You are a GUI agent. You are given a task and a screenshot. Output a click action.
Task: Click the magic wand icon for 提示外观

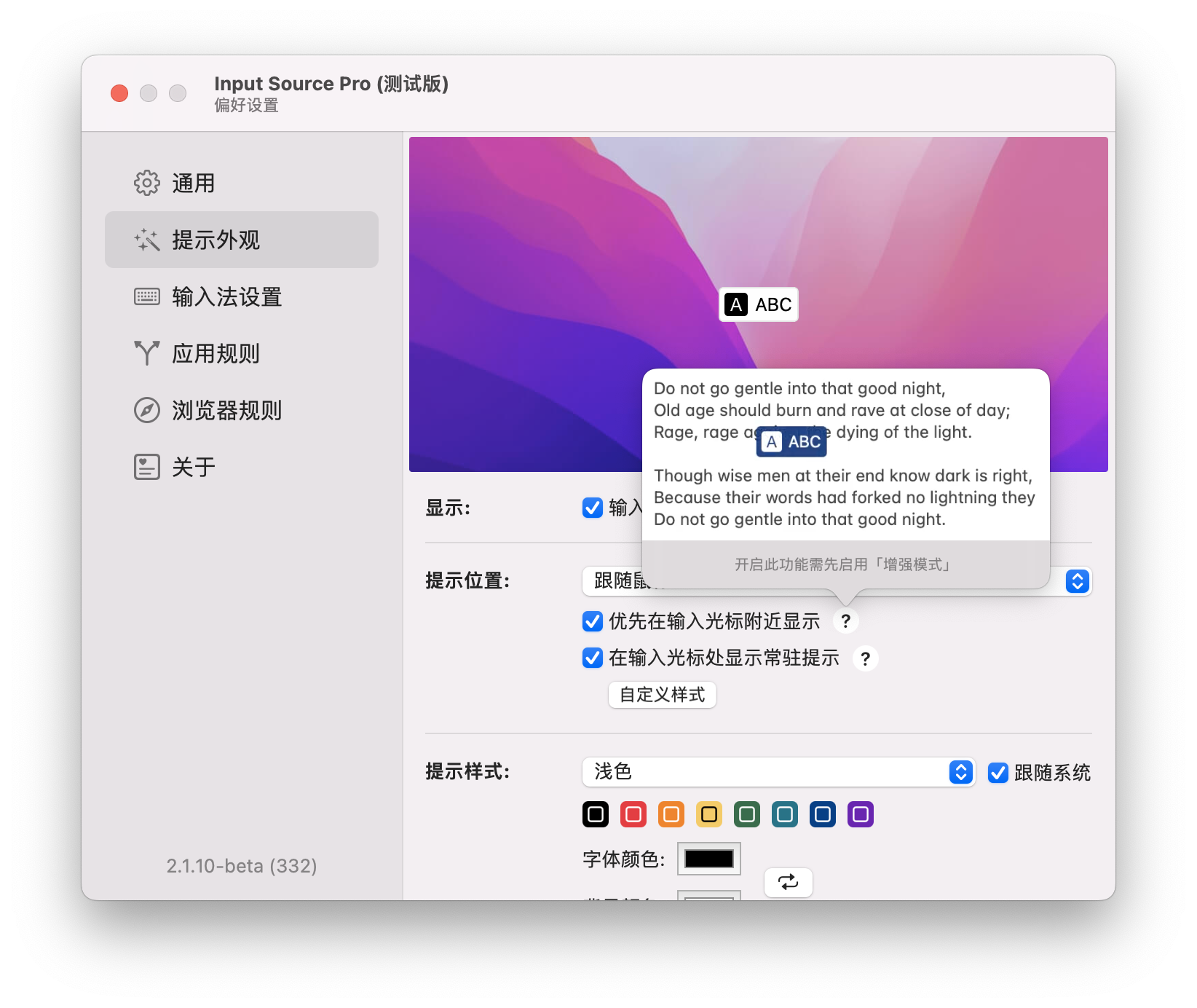(x=146, y=240)
